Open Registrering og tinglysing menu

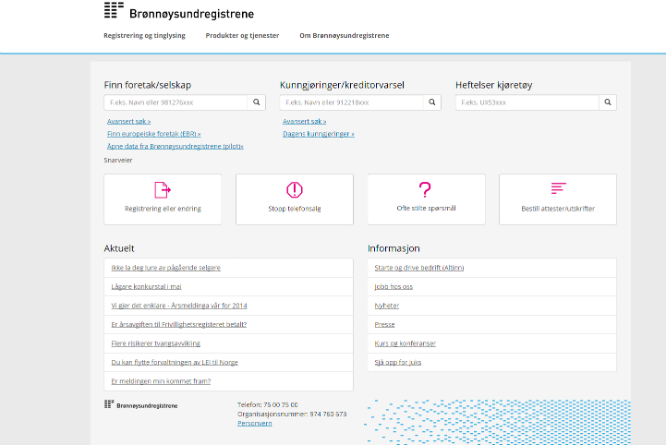coord(144,36)
